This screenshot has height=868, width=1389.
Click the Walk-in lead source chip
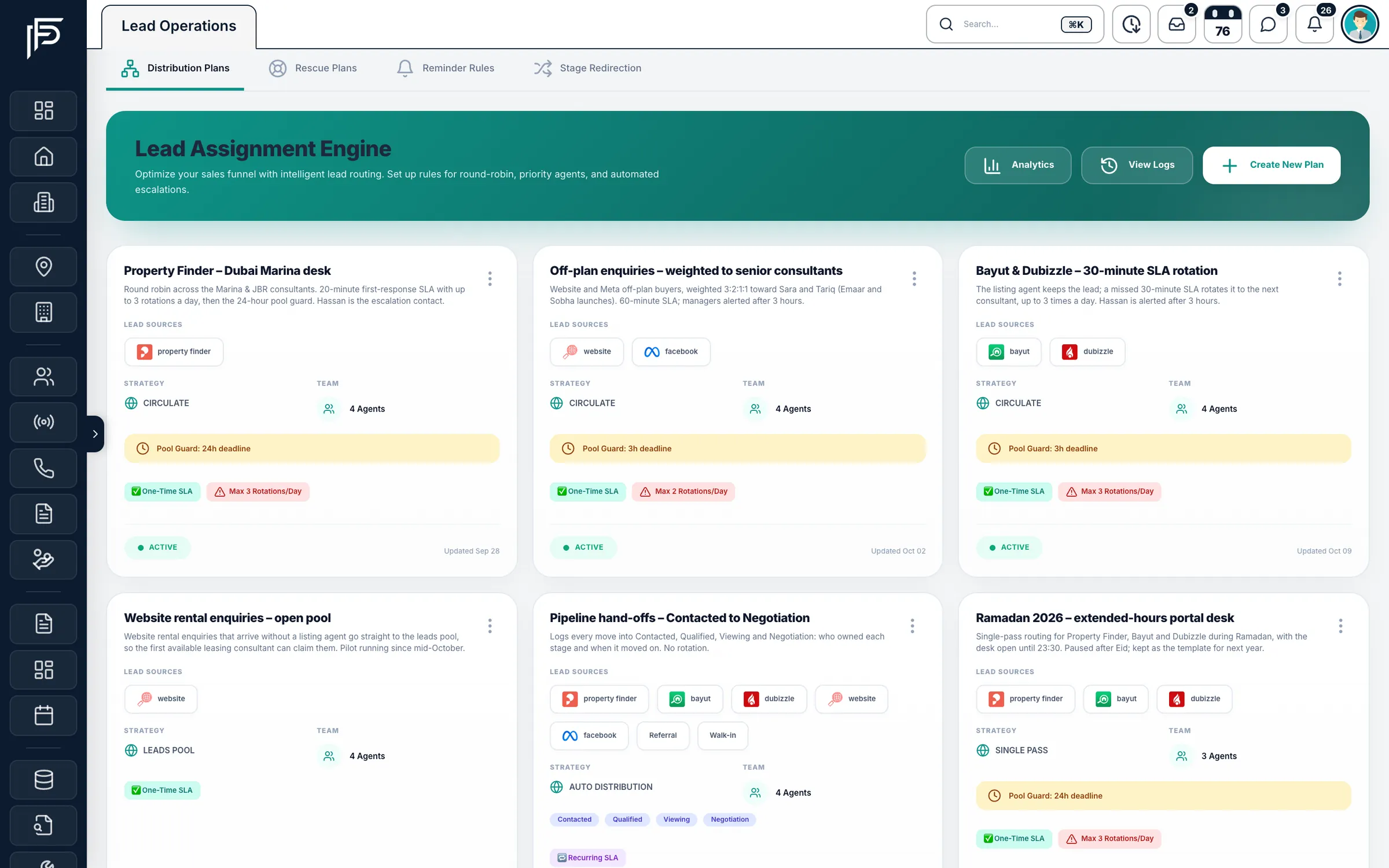[x=723, y=735]
